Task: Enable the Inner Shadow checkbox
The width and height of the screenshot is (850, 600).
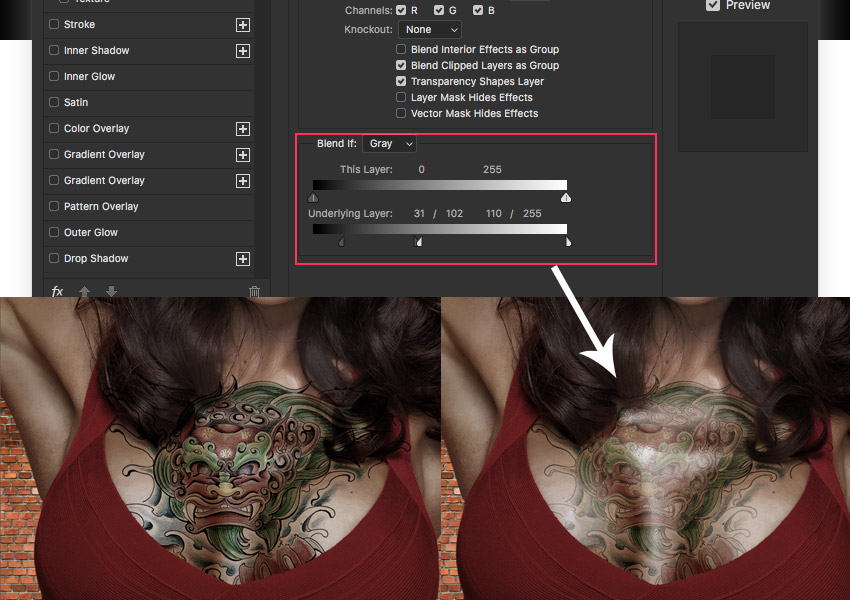Action: coord(54,50)
